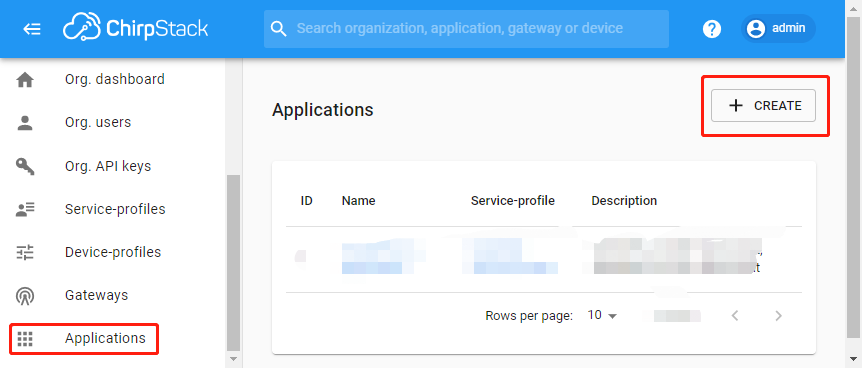The width and height of the screenshot is (862, 368).
Task: Click the Rows per page label
Action: click(x=529, y=316)
